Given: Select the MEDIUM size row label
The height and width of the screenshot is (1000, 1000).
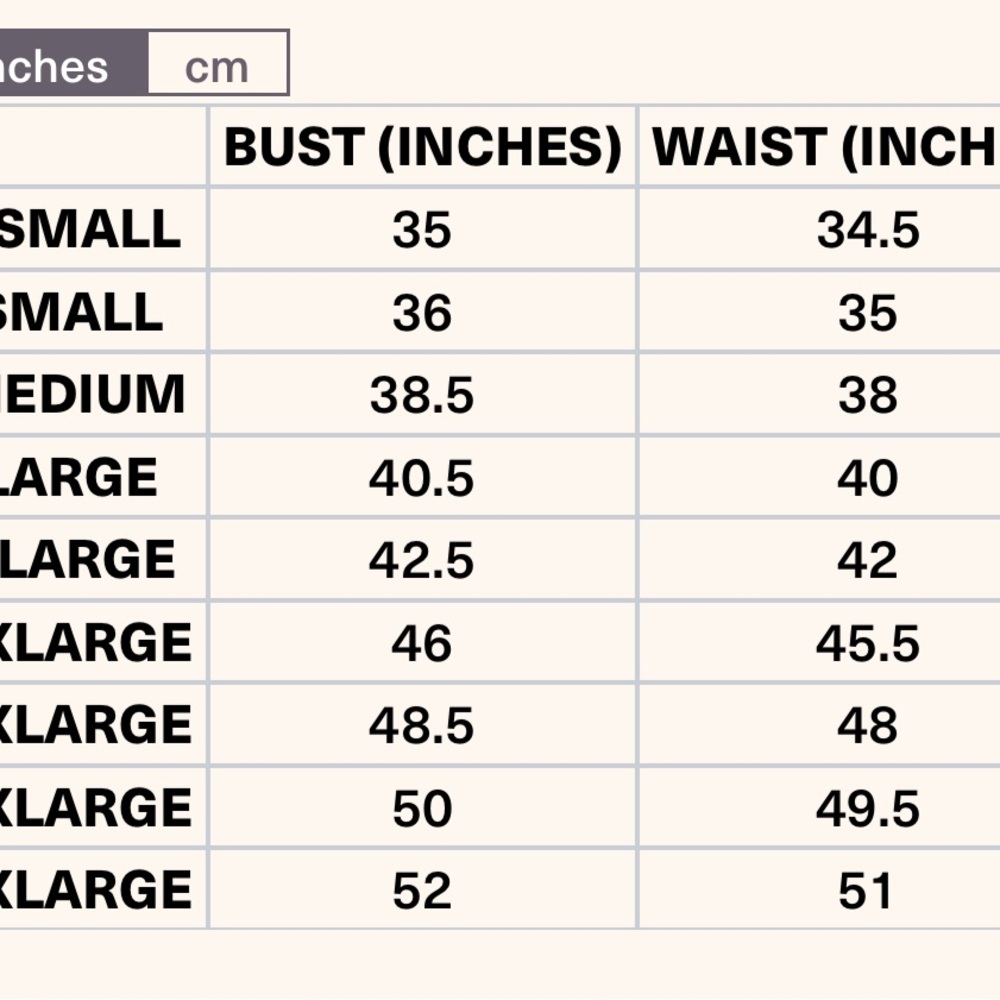Looking at the screenshot, I should coord(97,394).
